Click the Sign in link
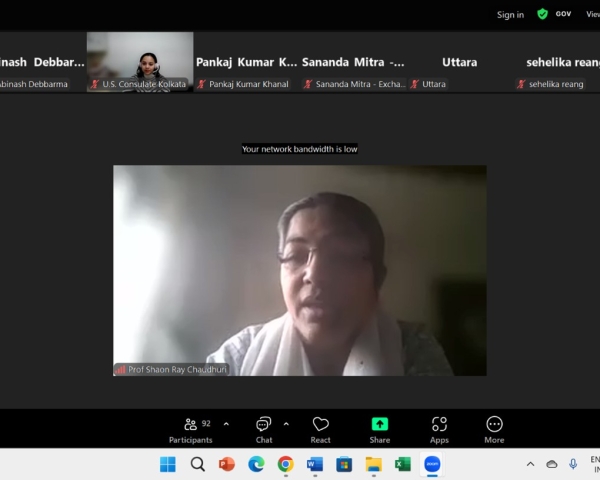Screen dimensions: 600x480 click(510, 15)
